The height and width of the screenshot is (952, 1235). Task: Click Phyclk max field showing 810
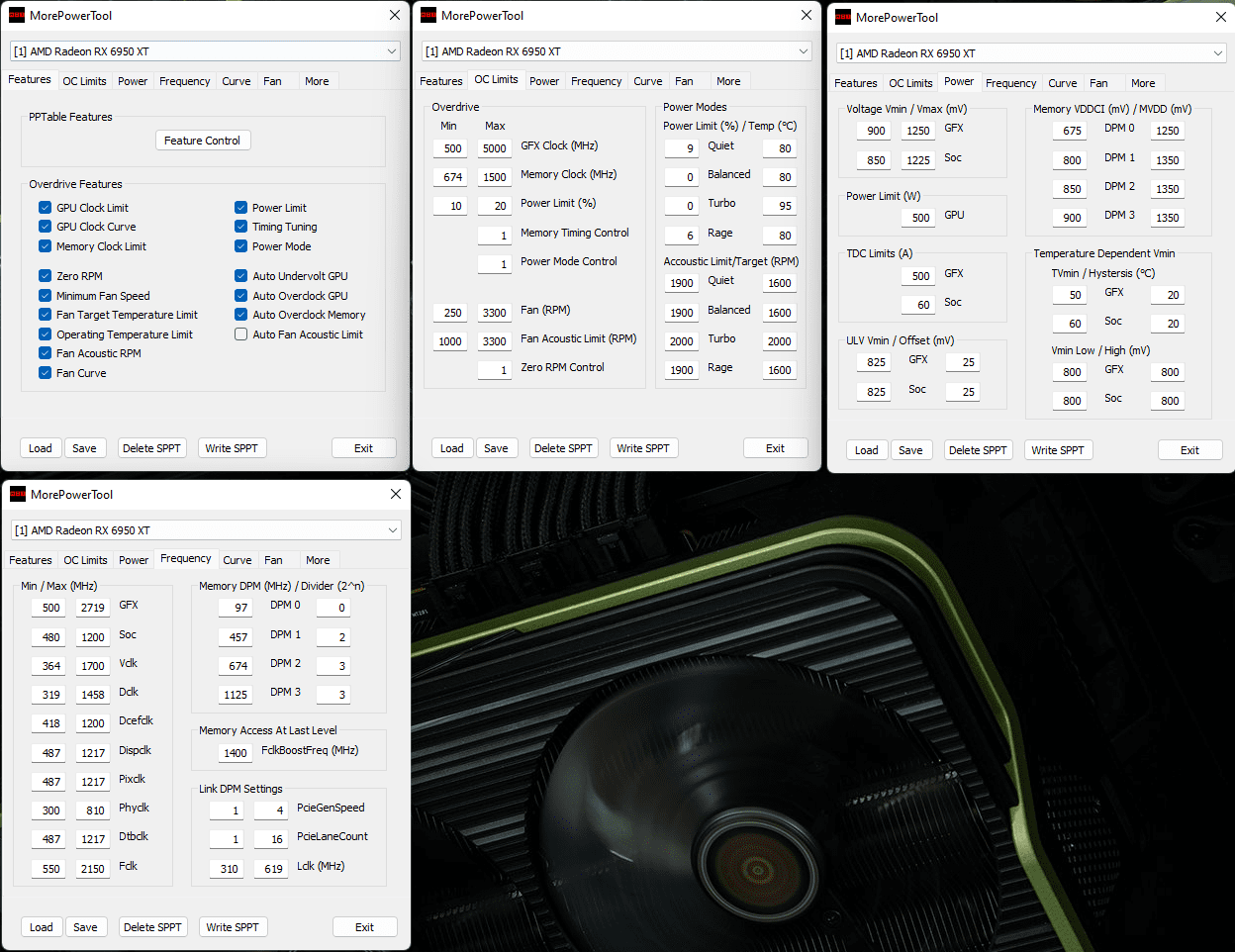93,810
